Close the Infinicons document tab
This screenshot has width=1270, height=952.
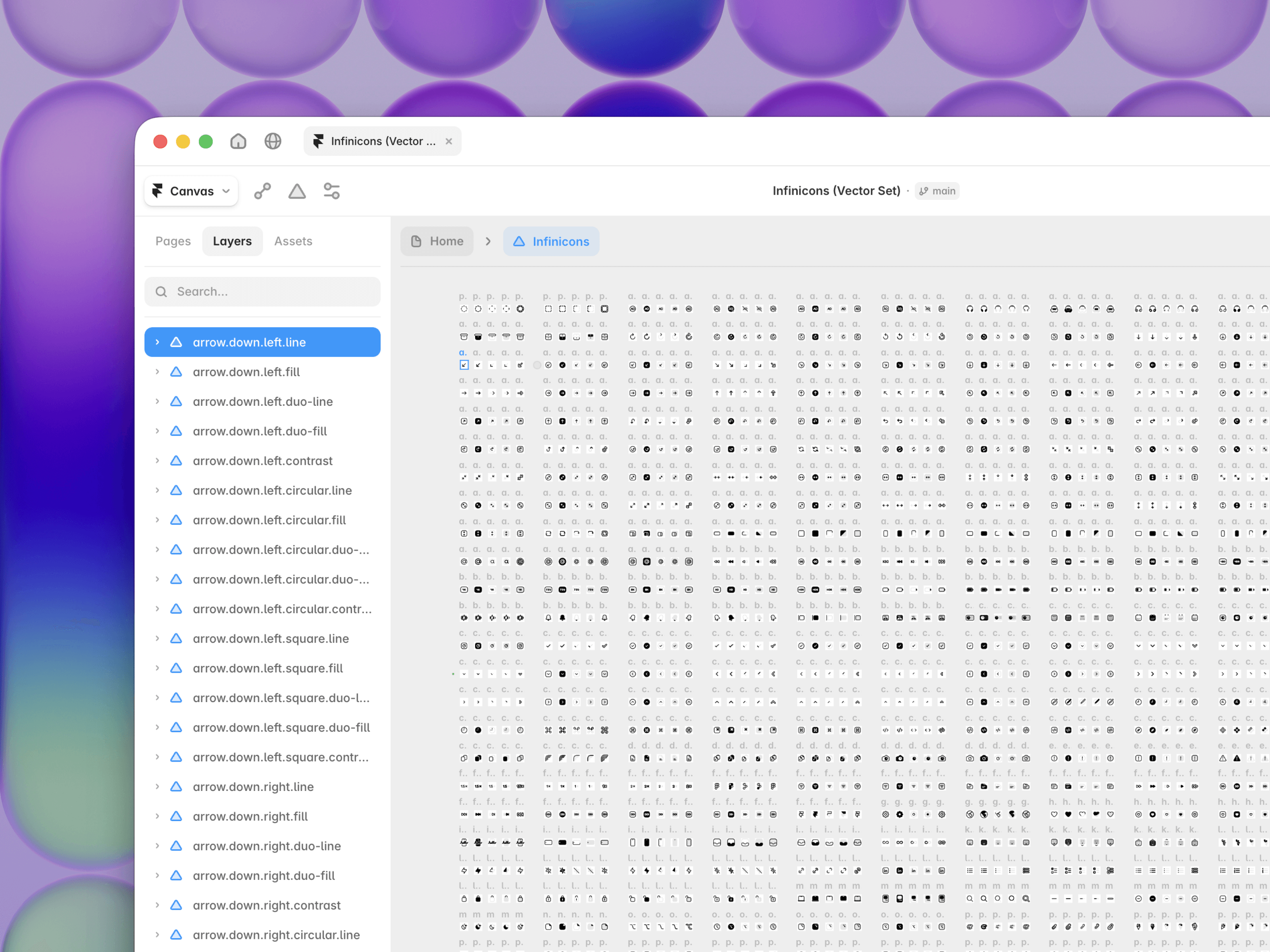(x=449, y=141)
